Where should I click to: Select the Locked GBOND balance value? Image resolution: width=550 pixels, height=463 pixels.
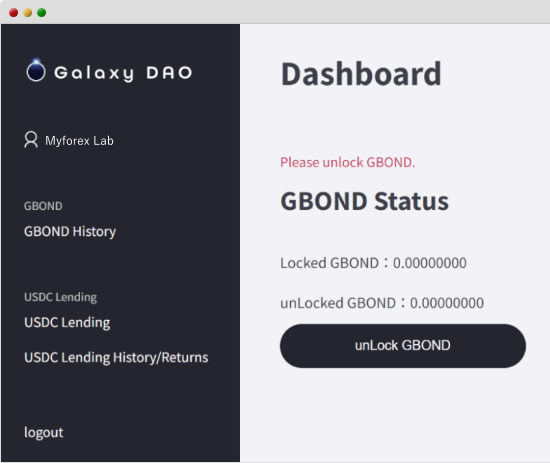pyautogui.click(x=430, y=263)
